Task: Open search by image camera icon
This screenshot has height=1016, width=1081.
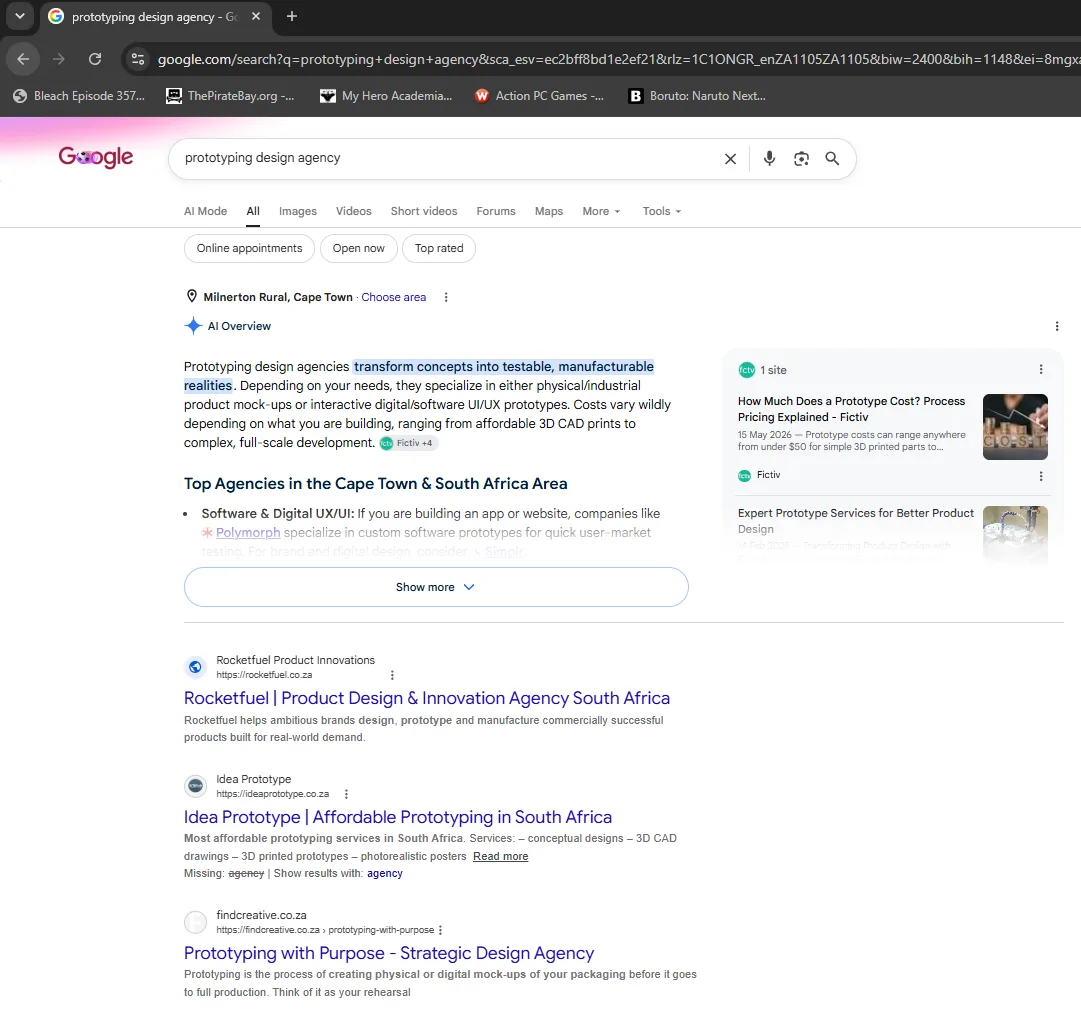Action: [x=800, y=159]
